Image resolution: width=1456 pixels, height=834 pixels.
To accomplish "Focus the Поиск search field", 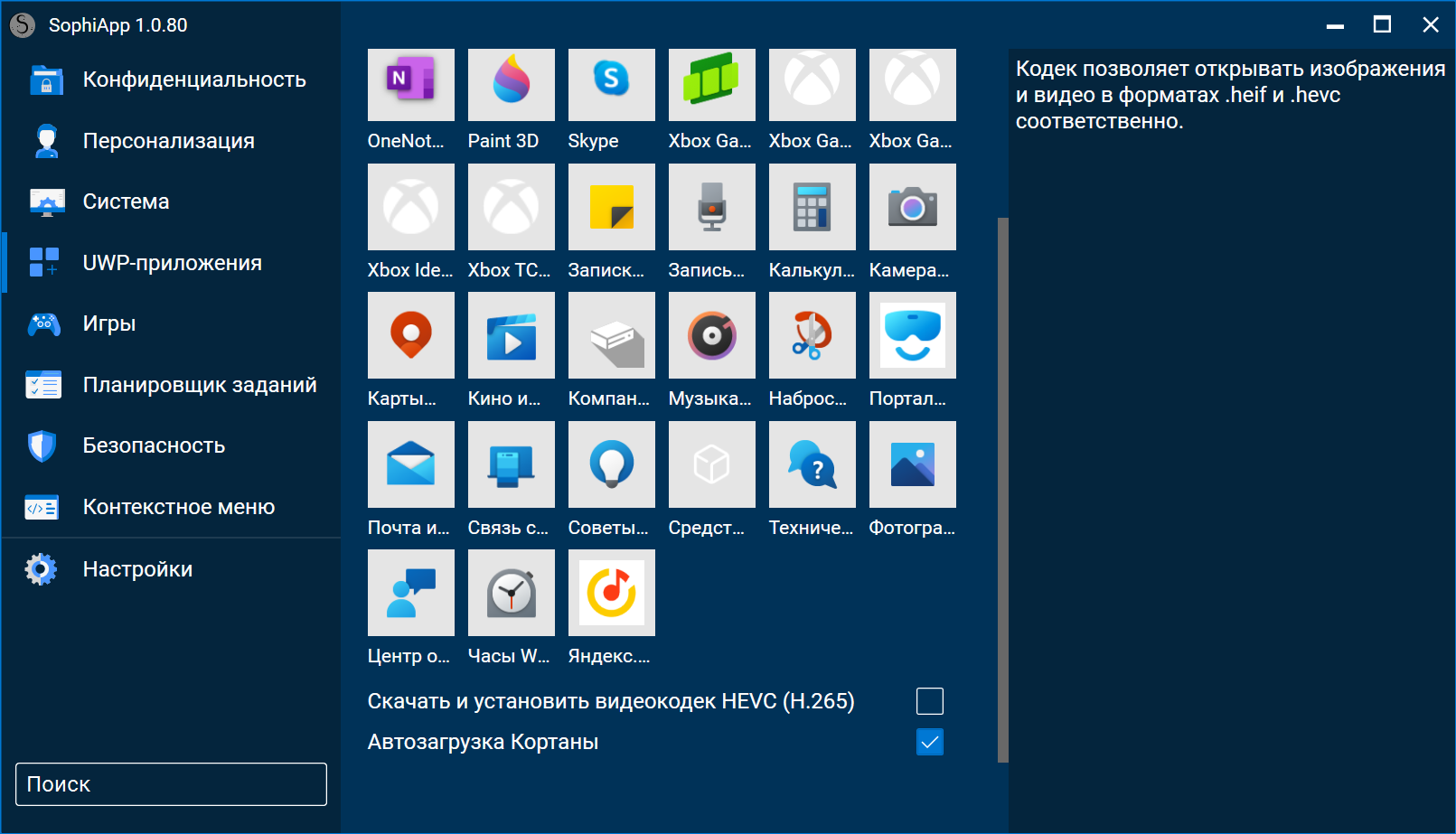I will click(x=171, y=784).
